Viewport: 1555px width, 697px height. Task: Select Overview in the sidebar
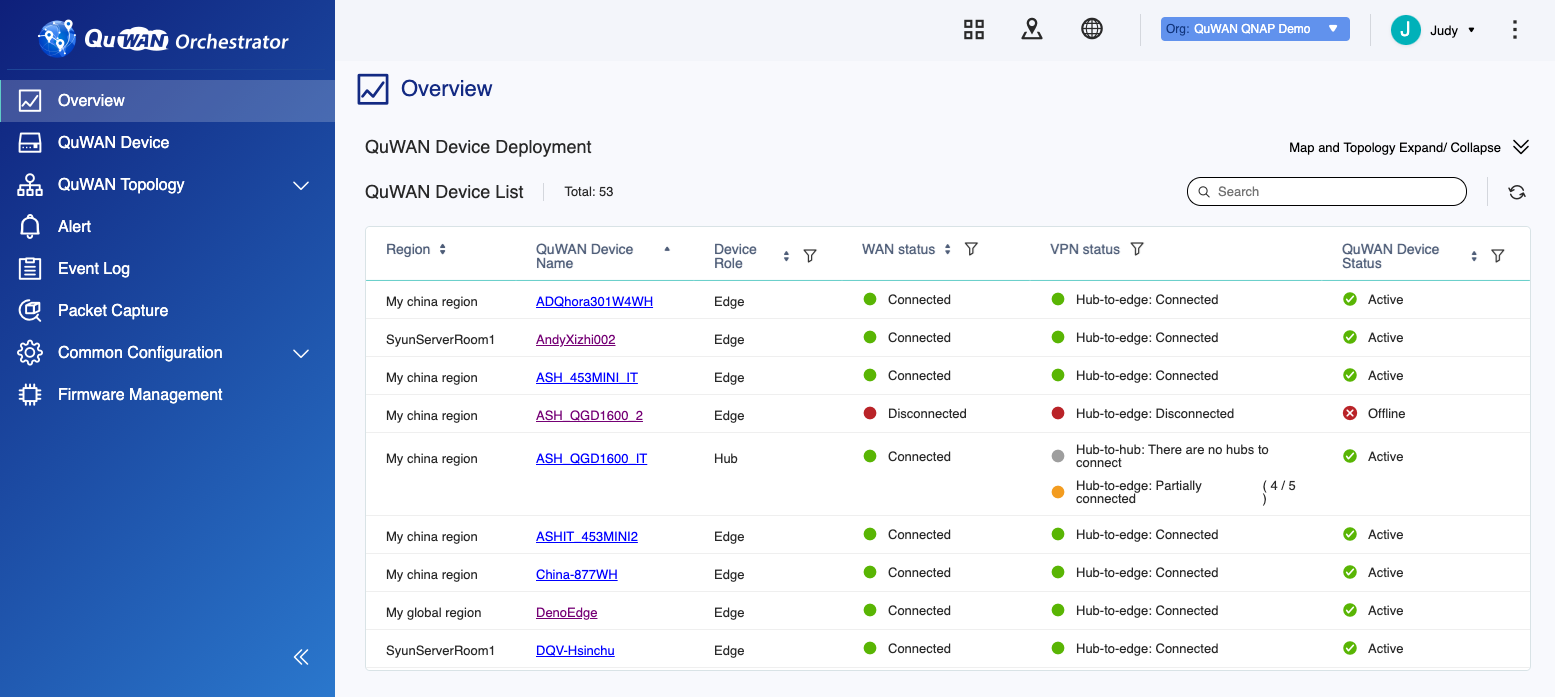[x=168, y=101]
